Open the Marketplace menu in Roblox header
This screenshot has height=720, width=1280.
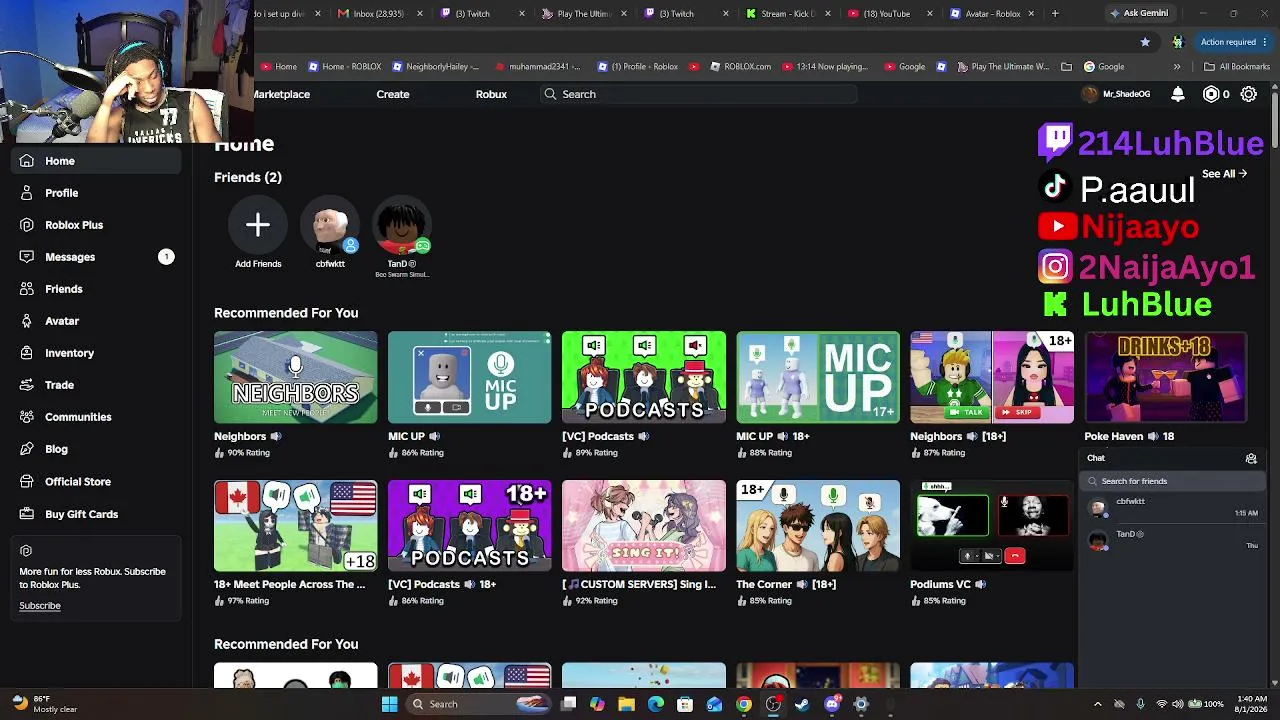tap(282, 94)
